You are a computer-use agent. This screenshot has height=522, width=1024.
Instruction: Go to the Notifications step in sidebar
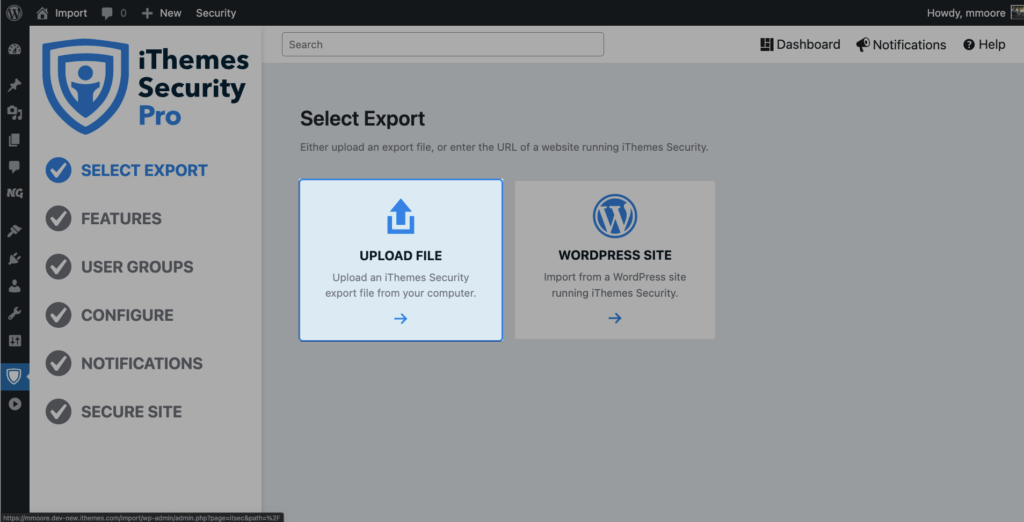[x=124, y=363]
